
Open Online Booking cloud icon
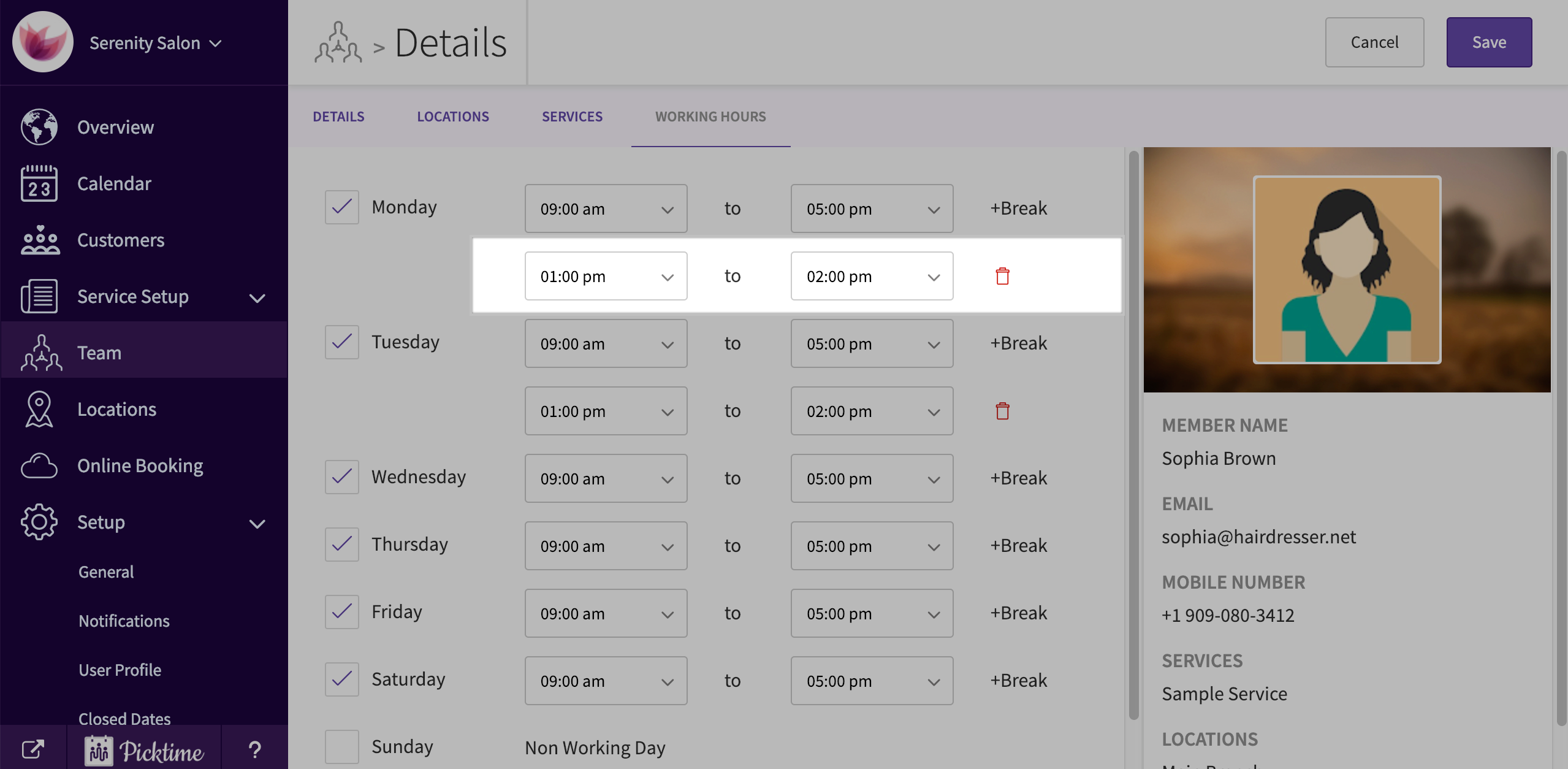coord(39,465)
